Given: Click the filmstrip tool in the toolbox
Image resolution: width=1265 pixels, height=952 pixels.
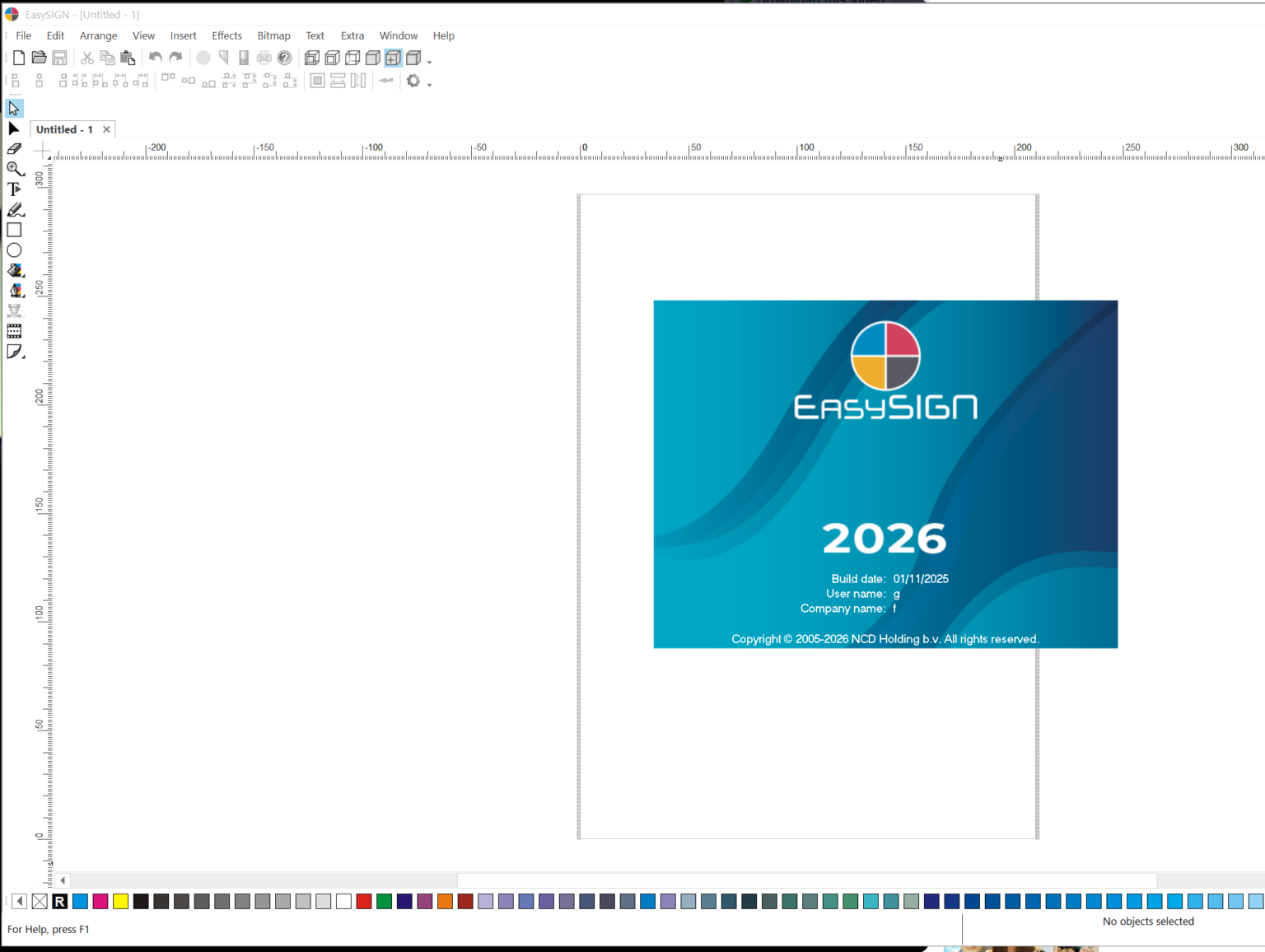Looking at the screenshot, I should click(x=14, y=331).
